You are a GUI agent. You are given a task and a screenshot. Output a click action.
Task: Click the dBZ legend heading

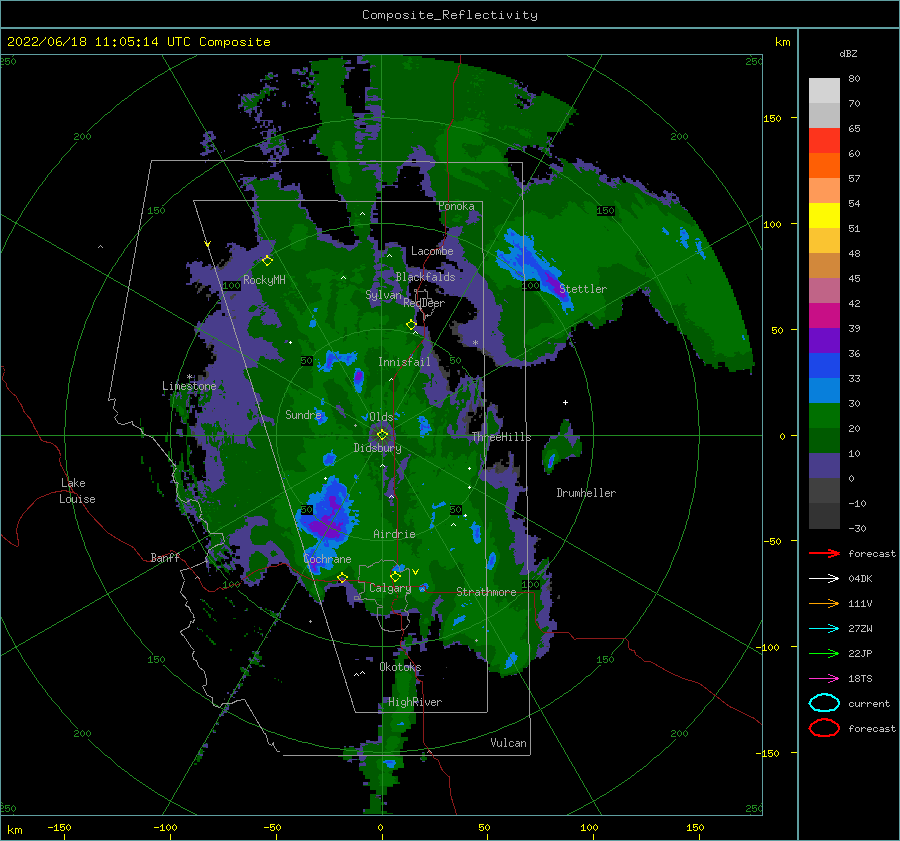[848, 53]
